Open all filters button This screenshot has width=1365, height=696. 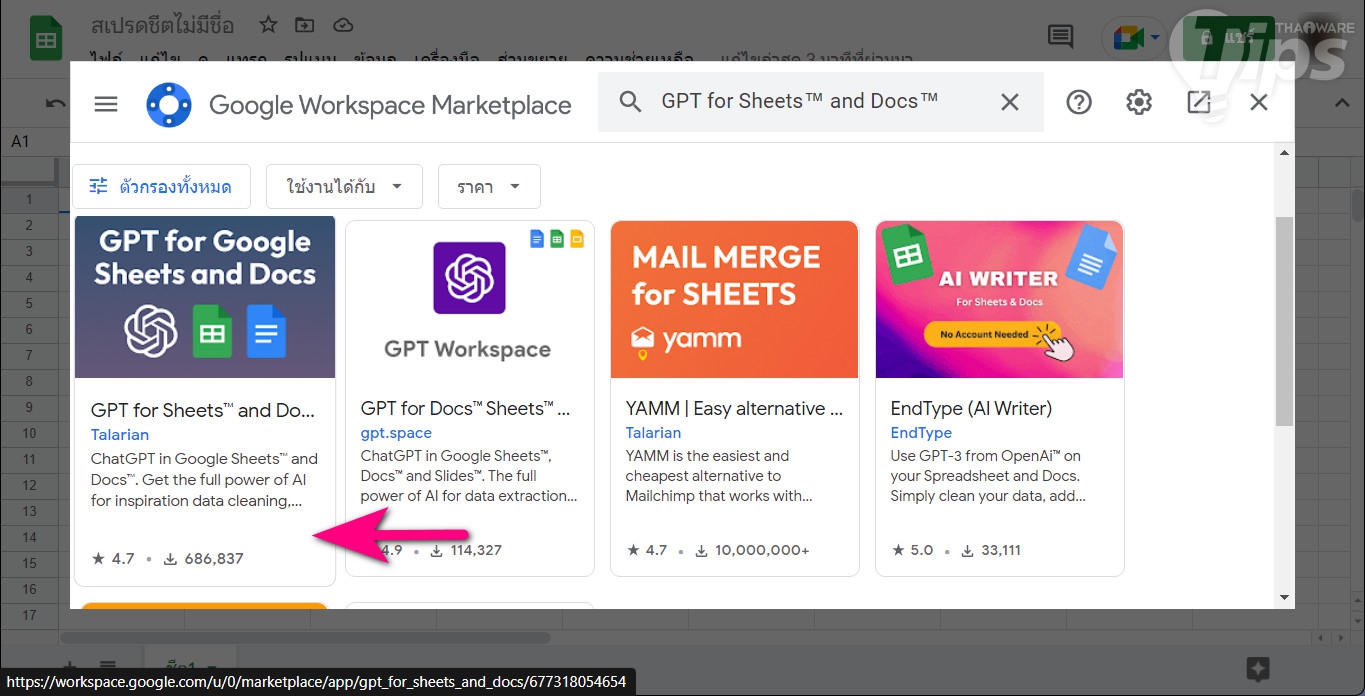[x=161, y=187]
